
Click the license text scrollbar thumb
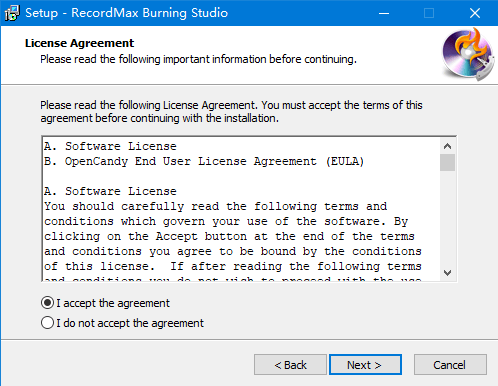(x=447, y=162)
